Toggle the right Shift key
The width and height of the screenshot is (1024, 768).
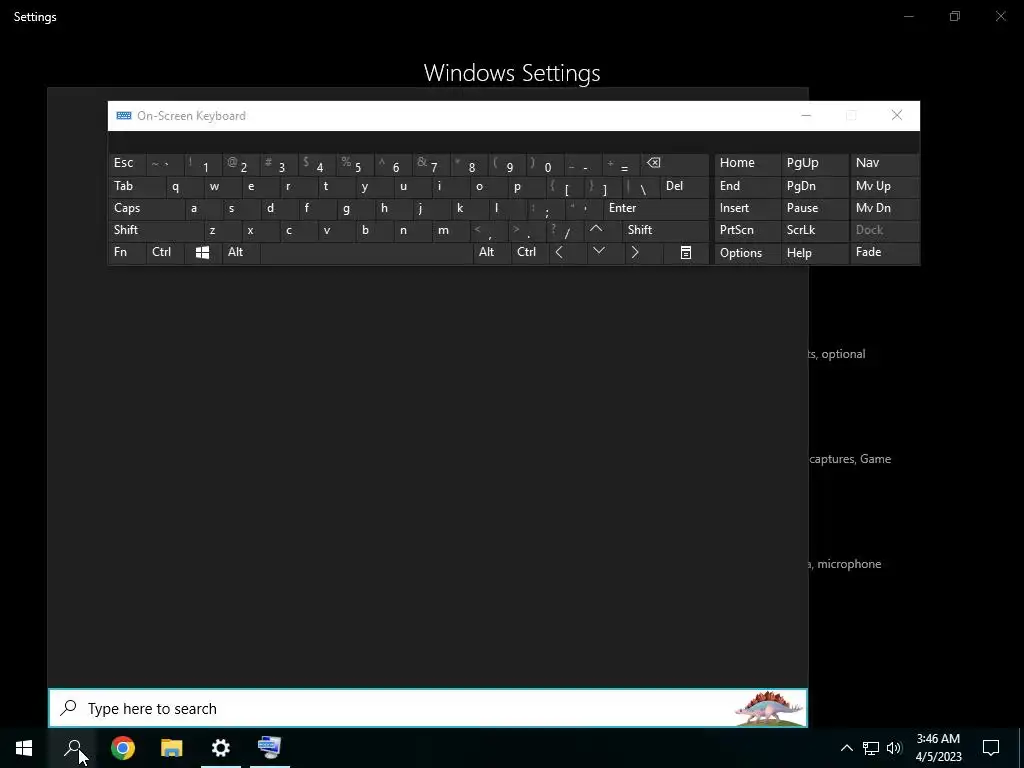(665, 231)
